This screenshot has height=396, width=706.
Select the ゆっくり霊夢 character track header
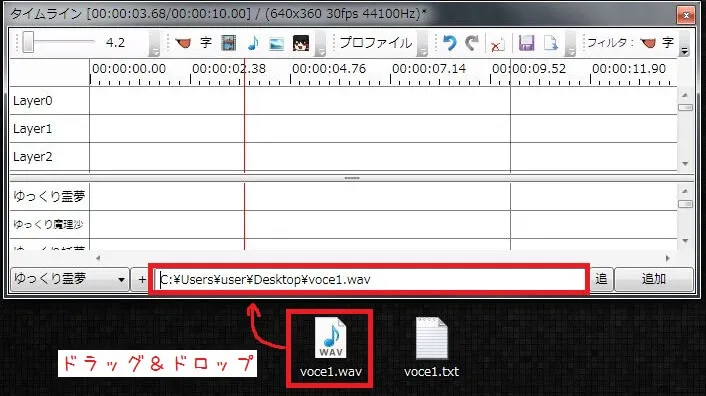[x=50, y=196]
